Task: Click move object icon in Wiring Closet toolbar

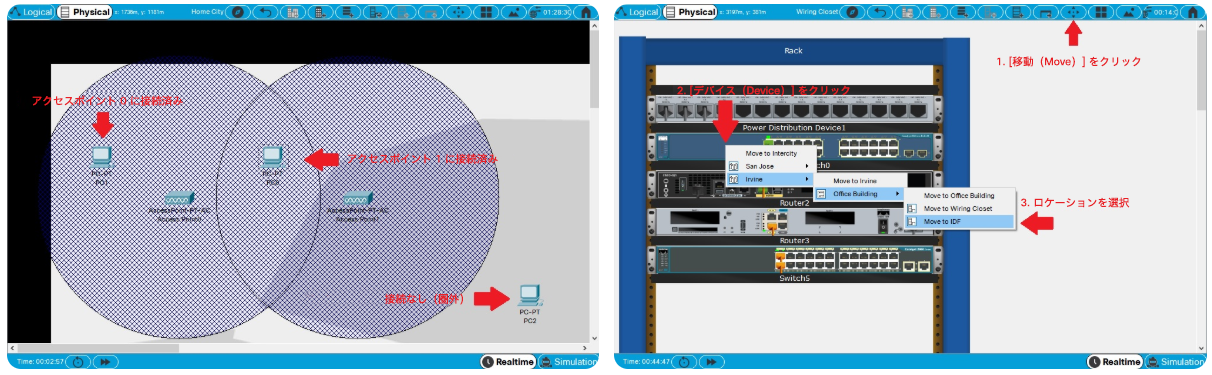Action: coord(1072,12)
